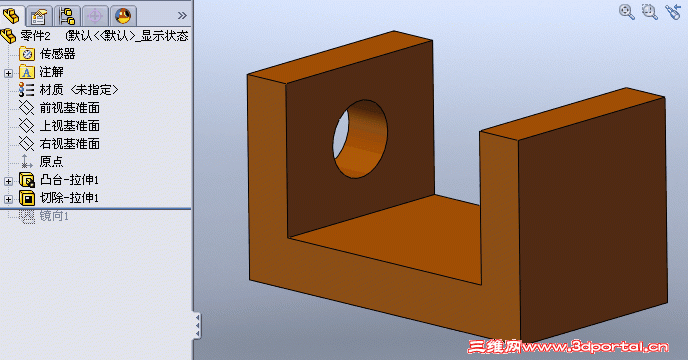Select the 材质 <未指定> material item
Image resolution: width=688 pixels, height=360 pixels.
point(79,90)
